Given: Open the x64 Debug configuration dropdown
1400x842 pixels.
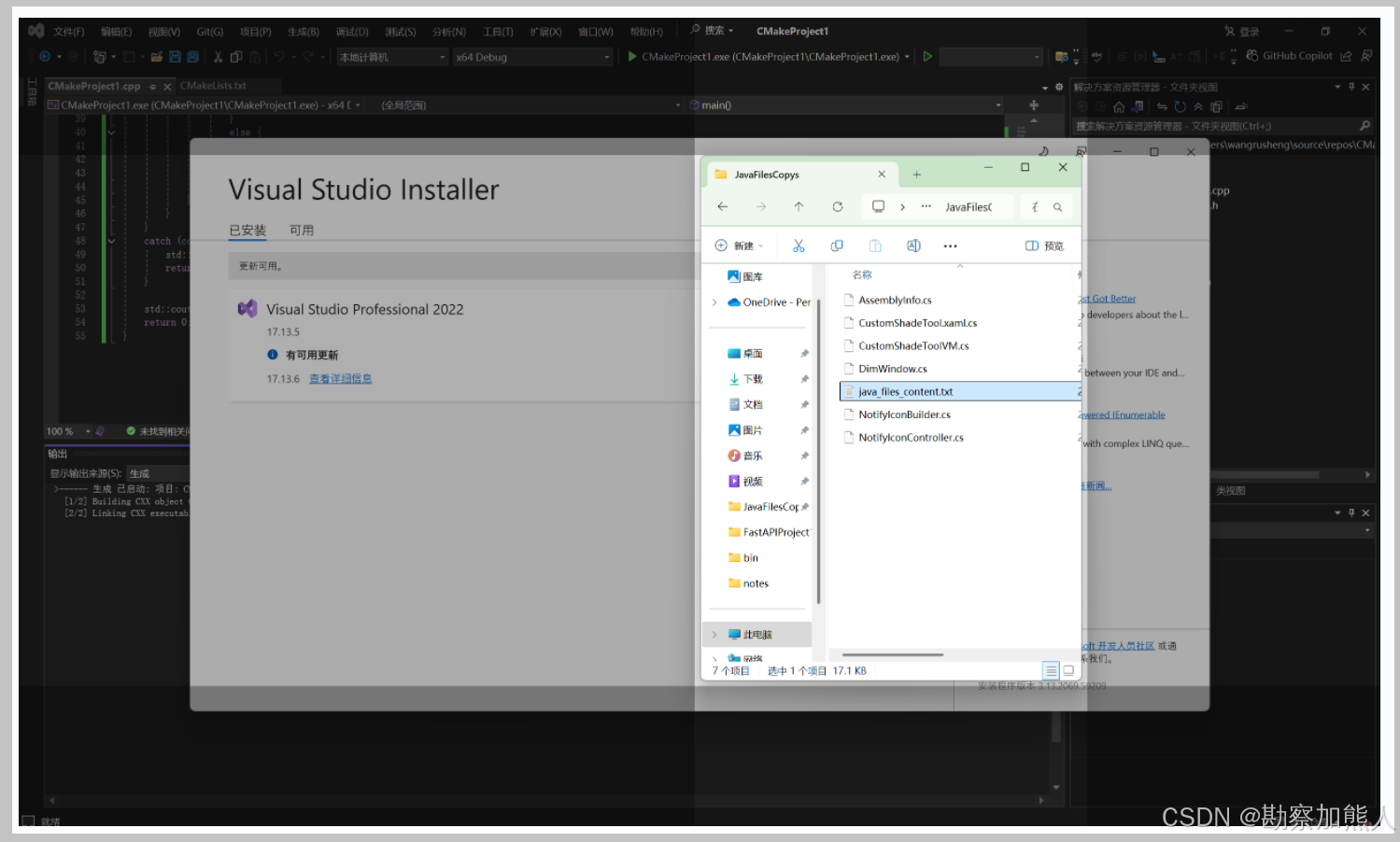Looking at the screenshot, I should [532, 57].
